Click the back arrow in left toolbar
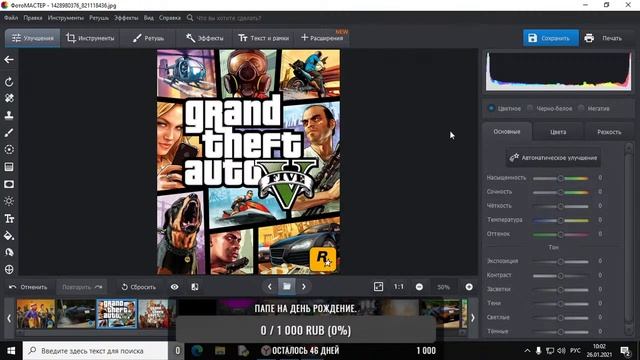640x360 pixels. [9, 60]
